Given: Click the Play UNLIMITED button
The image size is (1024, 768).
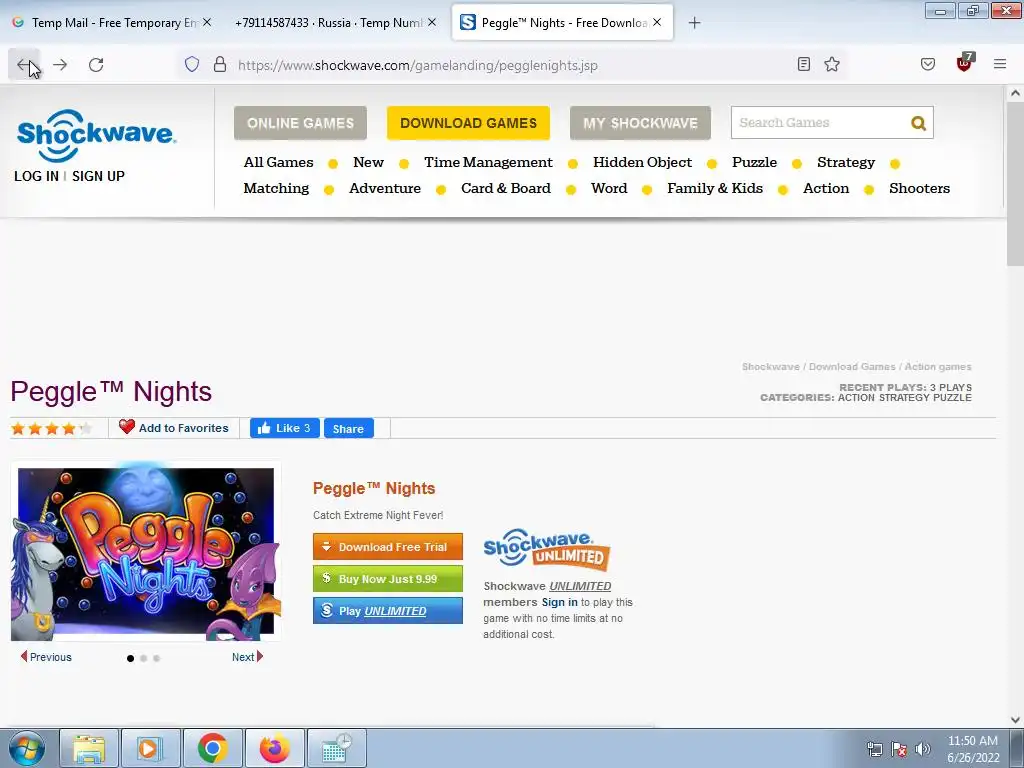Looking at the screenshot, I should tap(388, 611).
